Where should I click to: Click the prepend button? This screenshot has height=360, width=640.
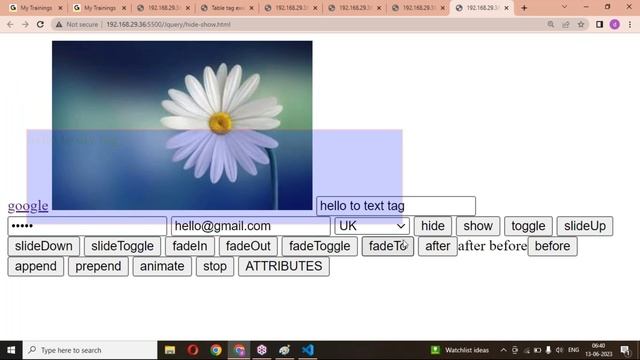(x=98, y=267)
